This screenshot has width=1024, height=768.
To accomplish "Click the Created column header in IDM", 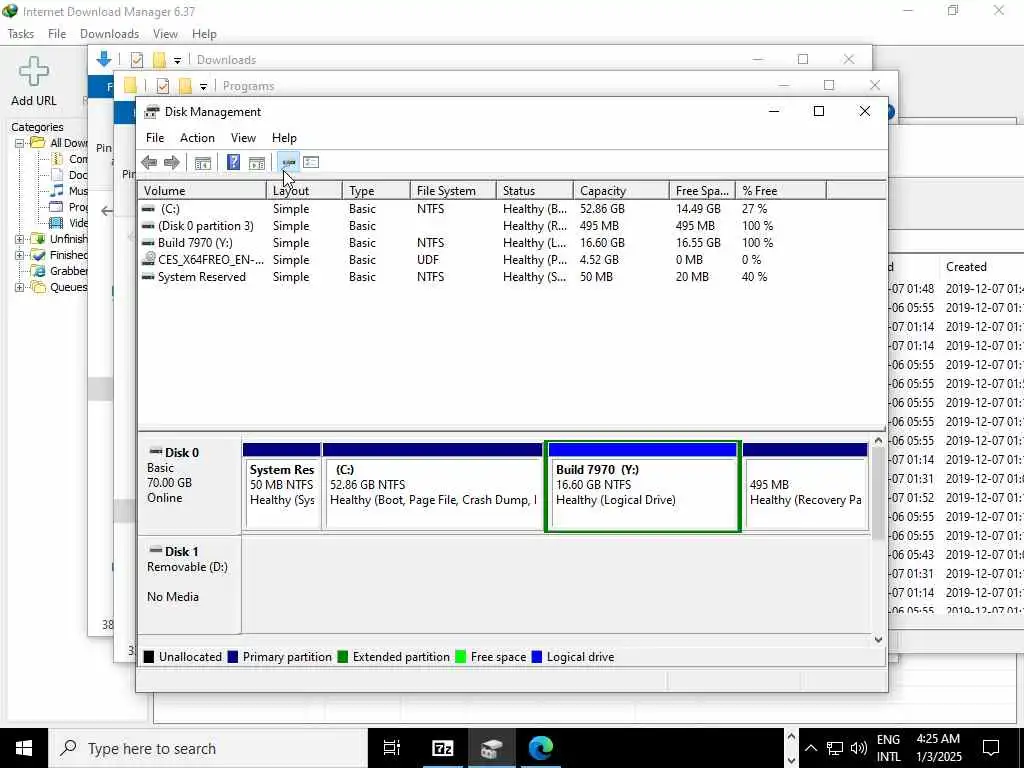I will click(966, 266).
